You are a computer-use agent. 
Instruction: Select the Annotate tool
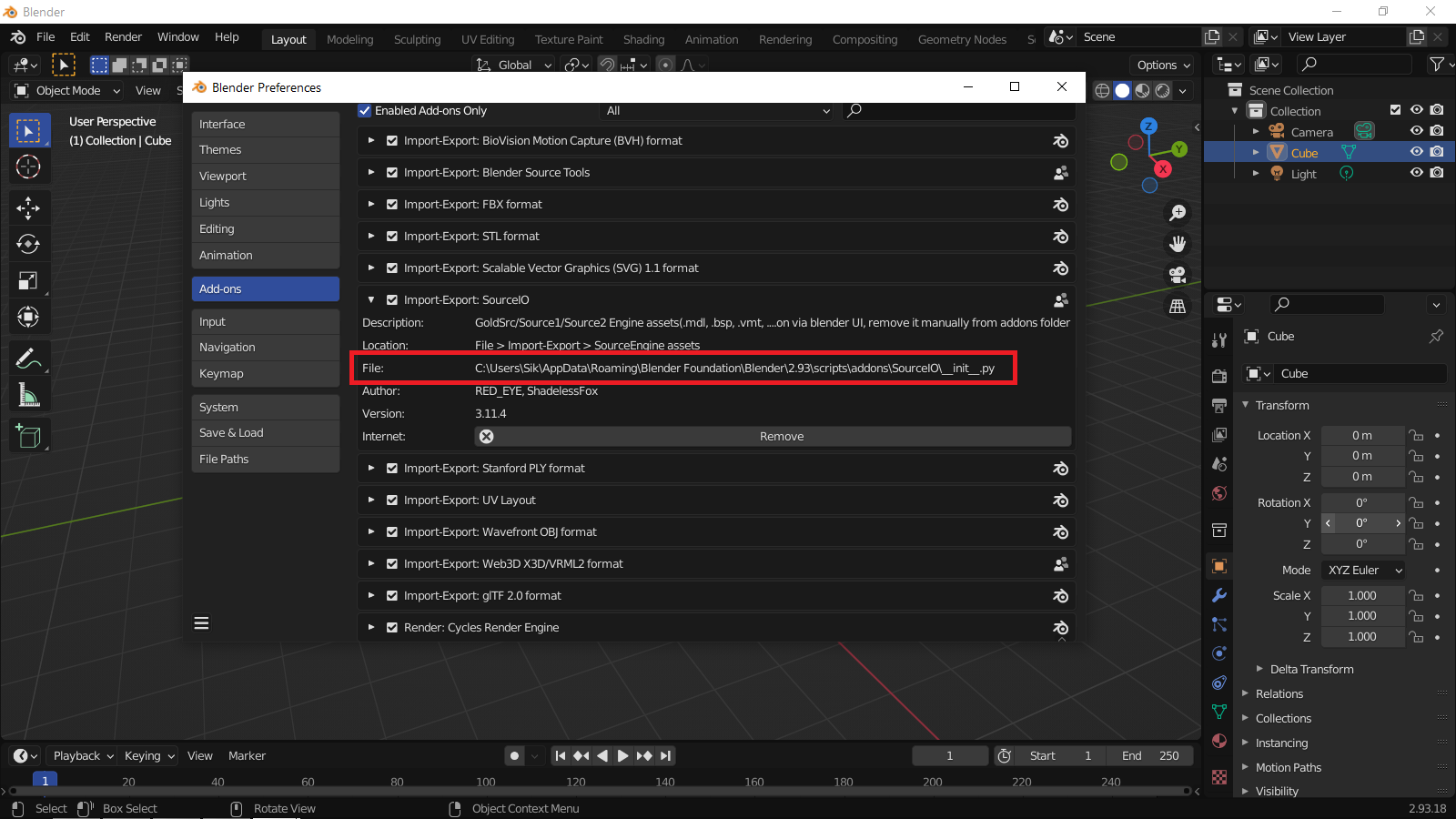(28, 359)
